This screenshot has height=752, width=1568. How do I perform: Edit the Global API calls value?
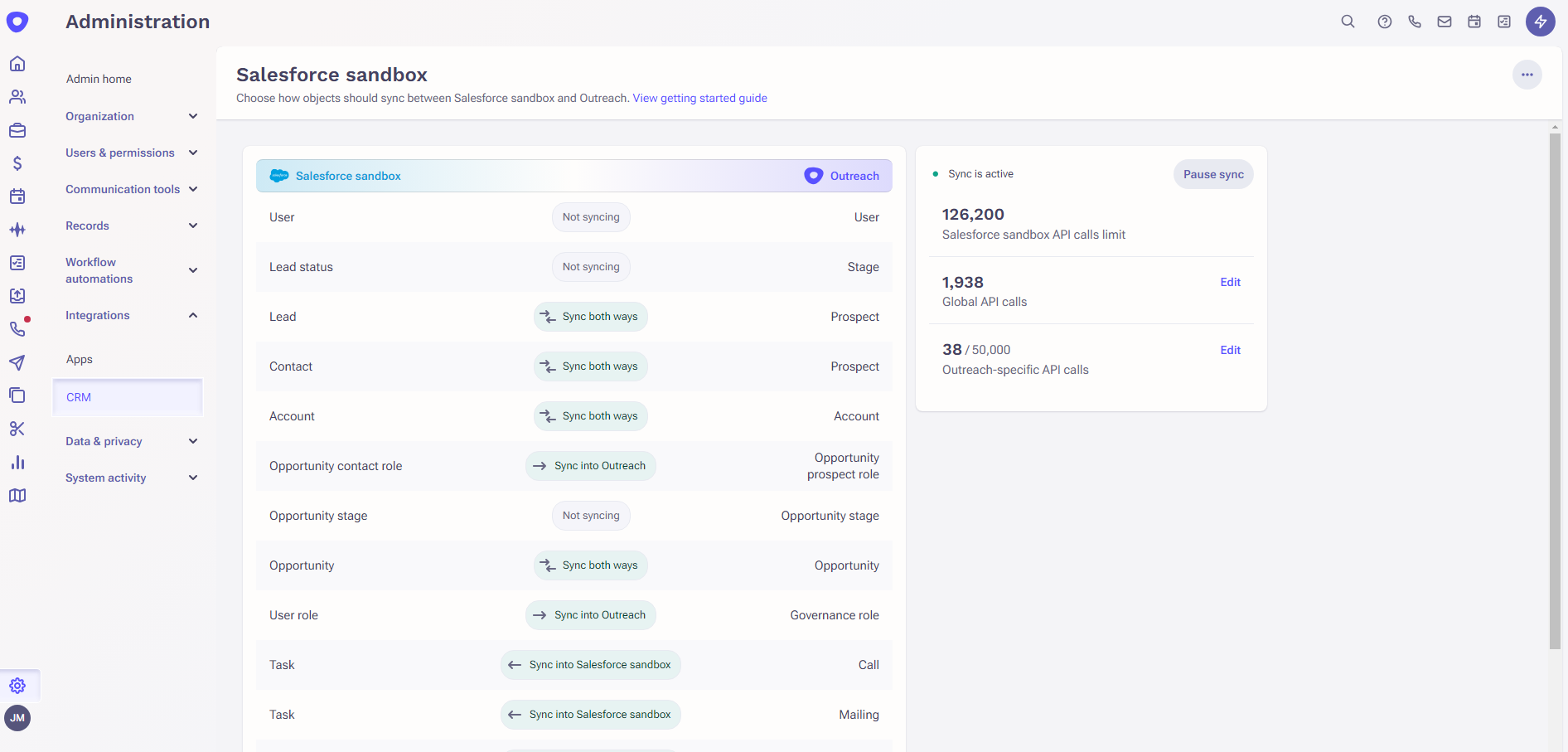[1230, 282]
